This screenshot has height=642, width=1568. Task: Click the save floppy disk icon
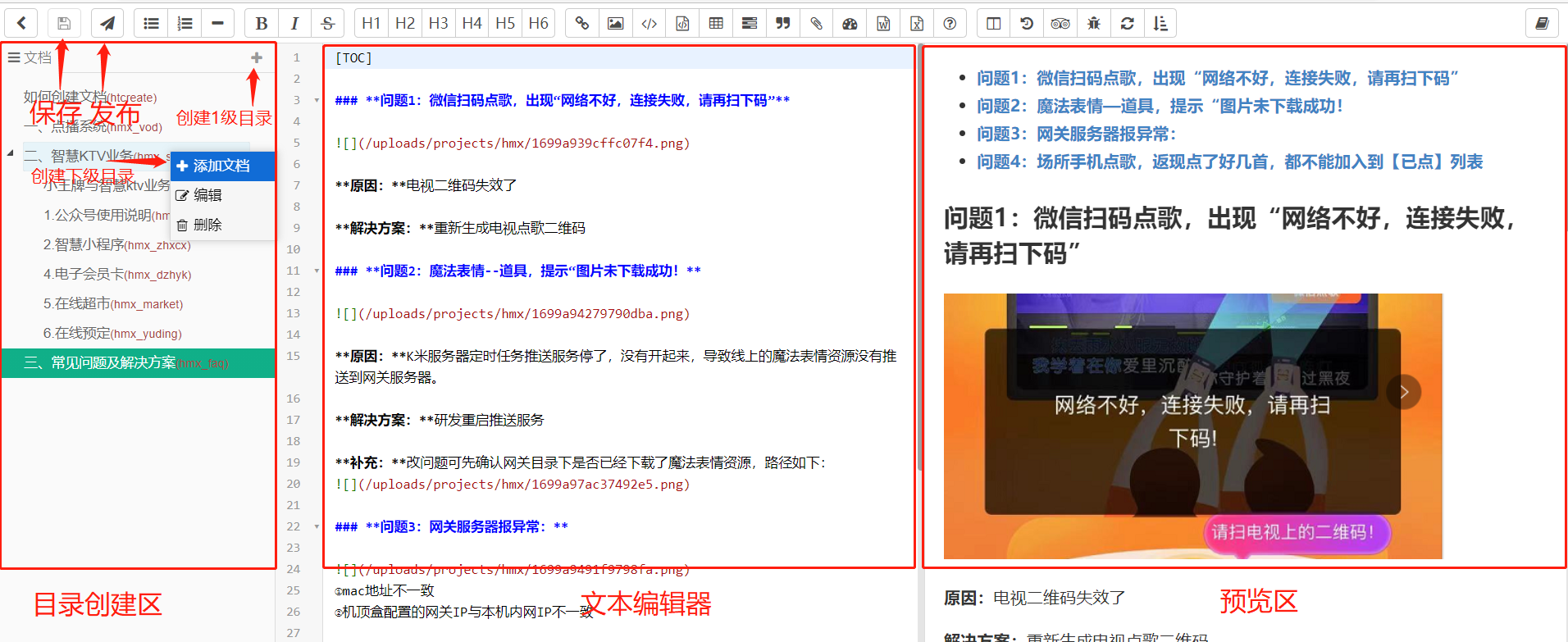(64, 23)
